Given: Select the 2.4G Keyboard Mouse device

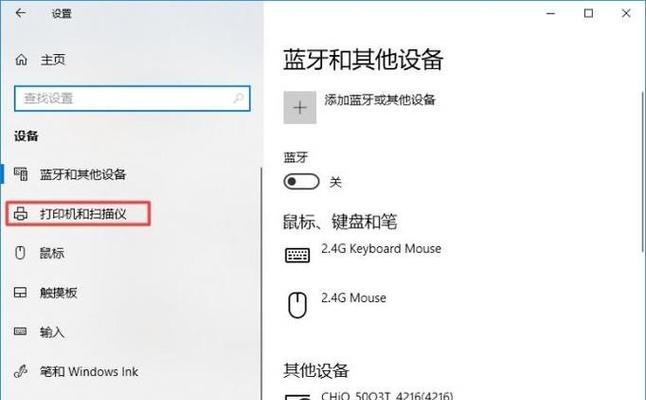Looking at the screenshot, I should tap(381, 249).
